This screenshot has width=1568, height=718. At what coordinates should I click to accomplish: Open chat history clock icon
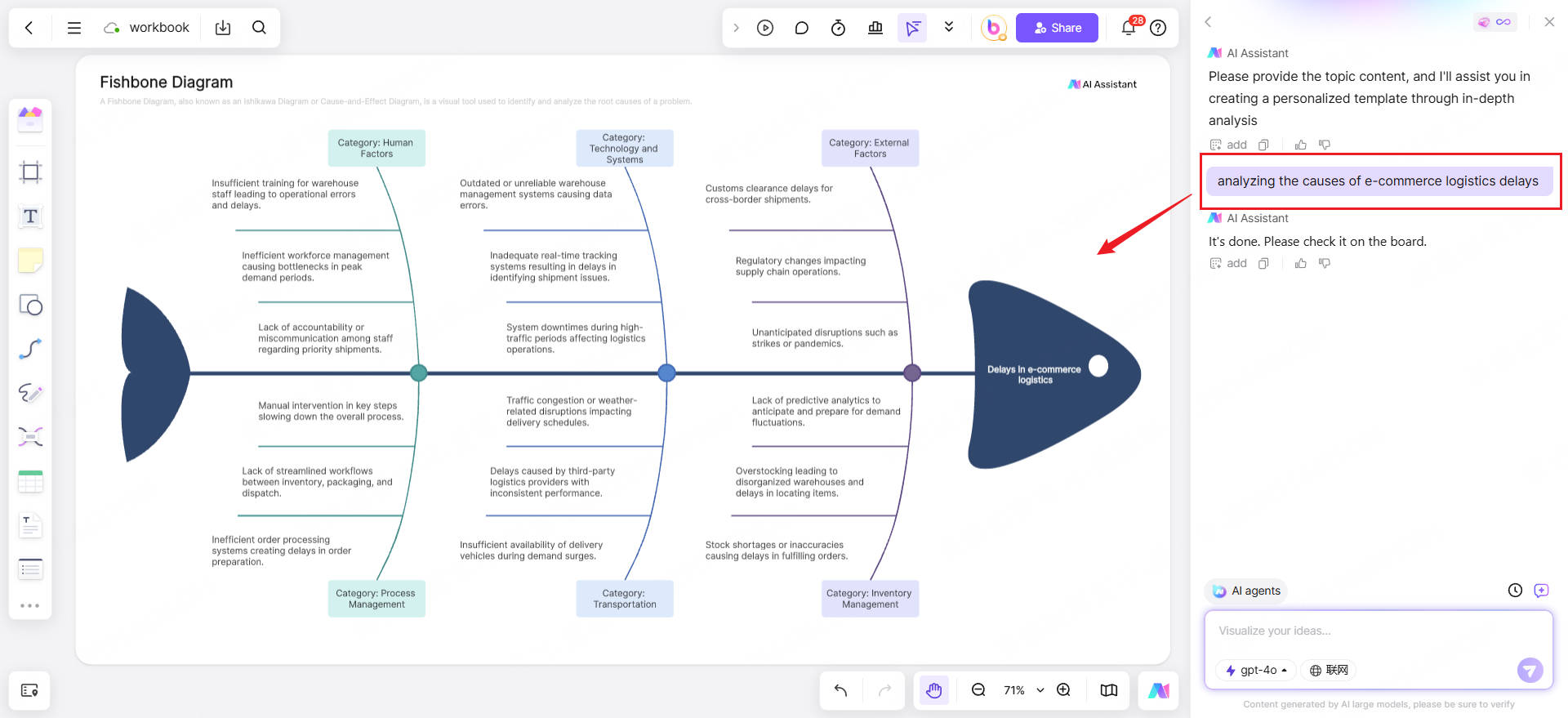pos(1515,590)
